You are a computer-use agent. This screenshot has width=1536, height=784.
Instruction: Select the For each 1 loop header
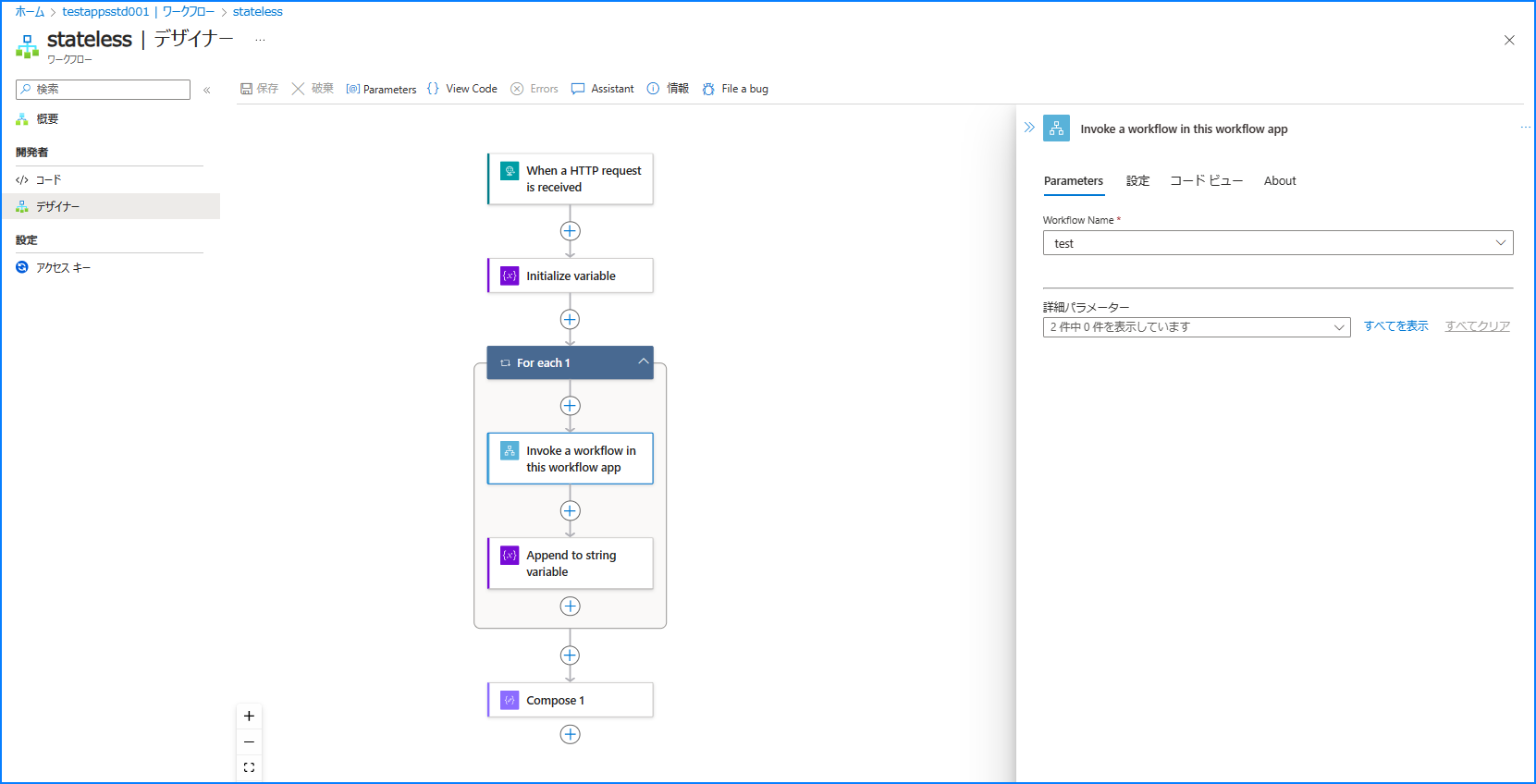571,362
